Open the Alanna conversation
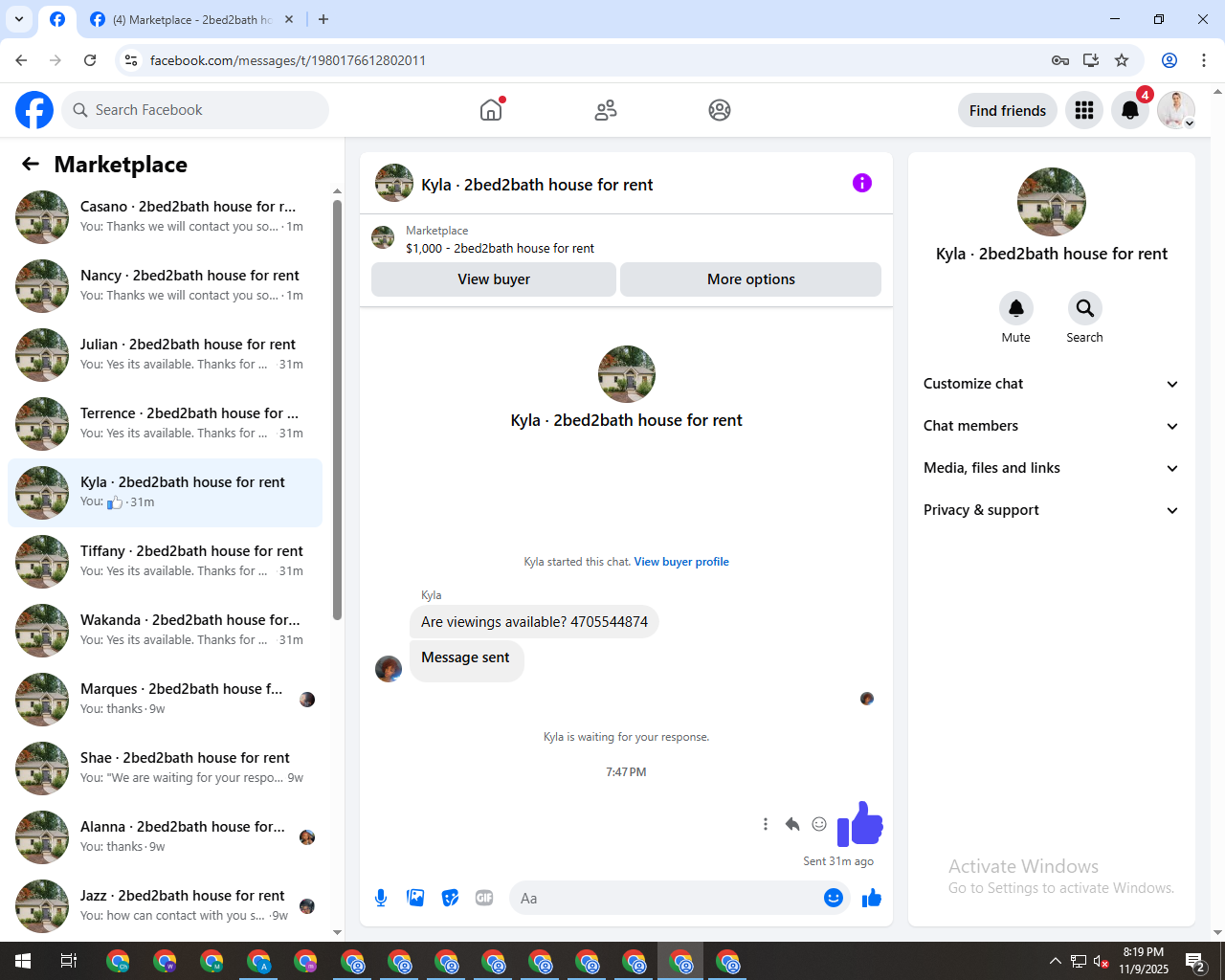The image size is (1225, 980). tap(165, 836)
